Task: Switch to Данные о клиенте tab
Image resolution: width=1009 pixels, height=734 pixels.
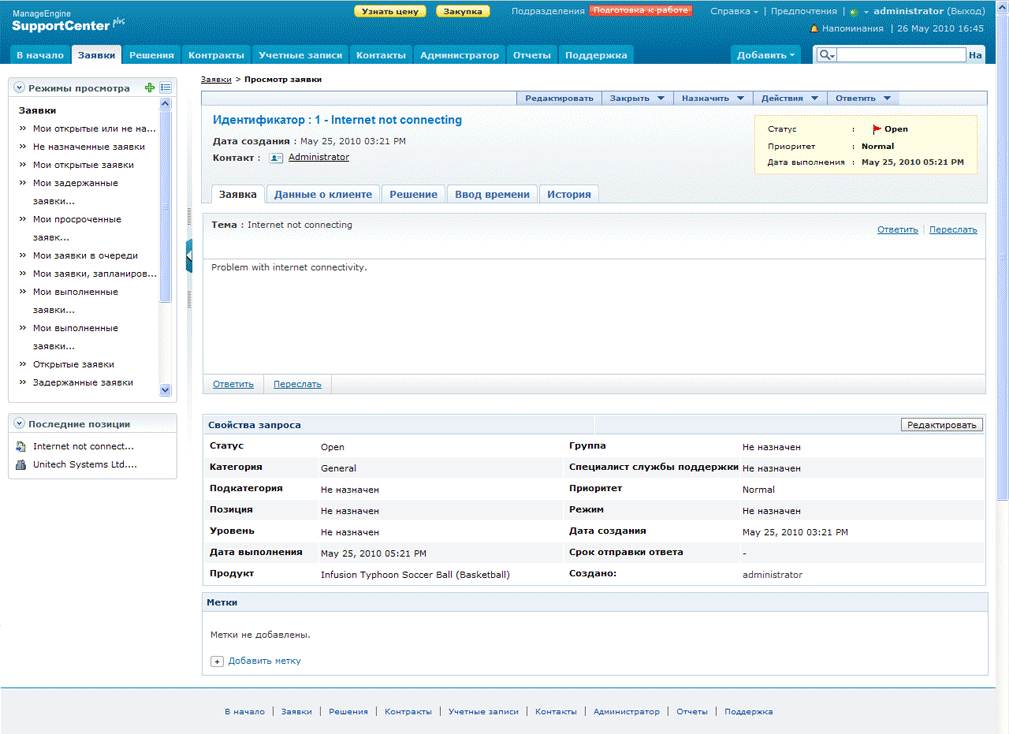Action: pos(323,194)
